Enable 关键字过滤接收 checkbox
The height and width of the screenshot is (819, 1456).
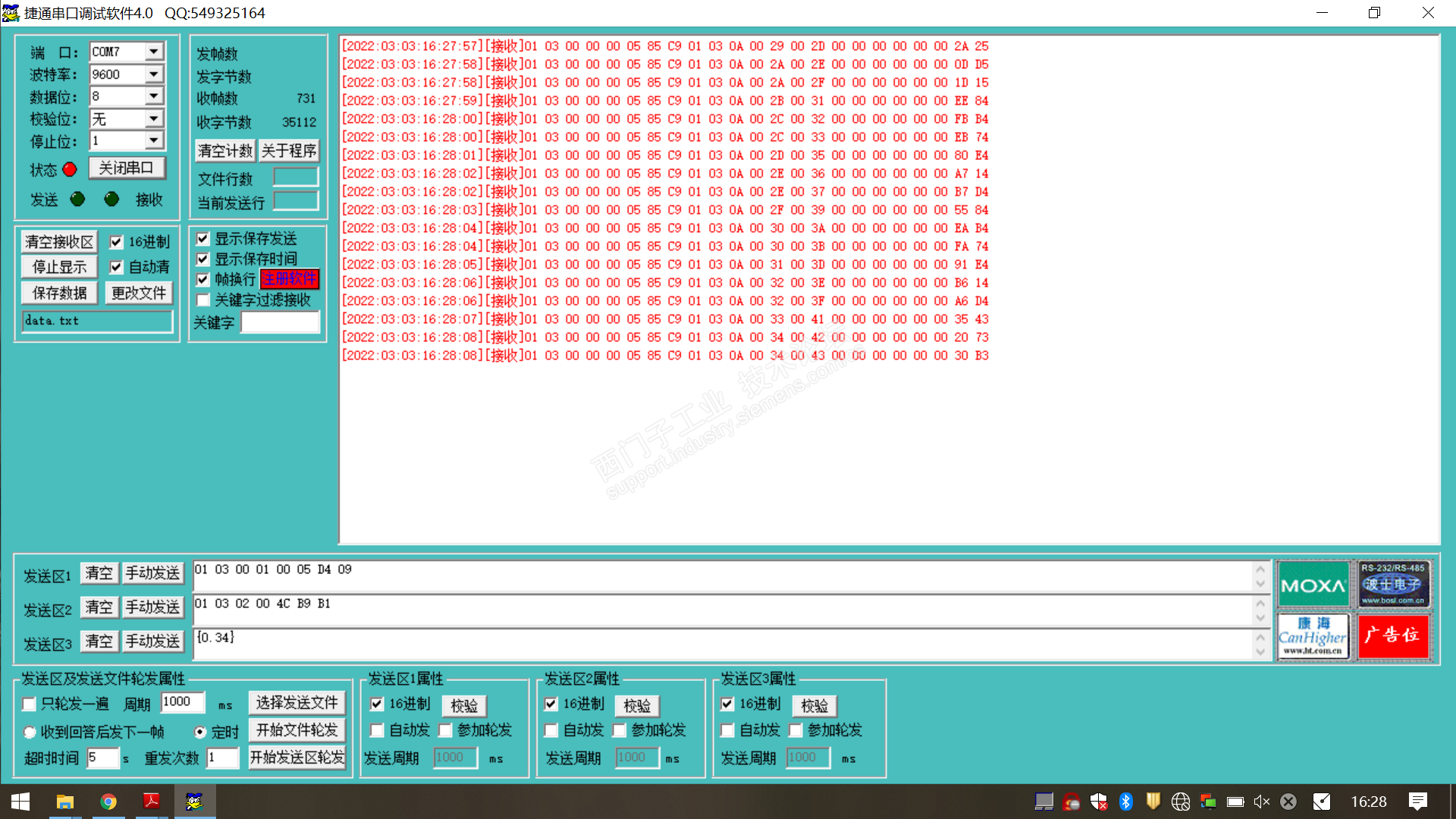(203, 300)
